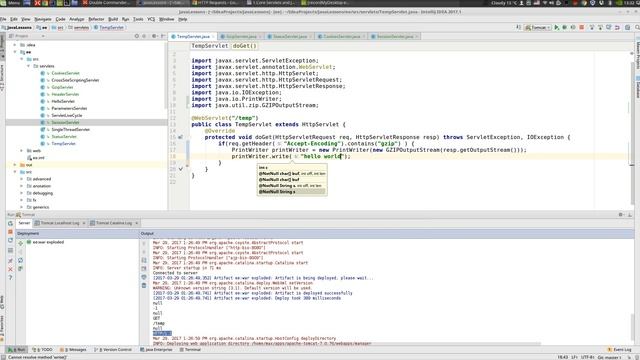Open Run panel settings gear icon
The height and width of the screenshot is (360, 640).
tap(621, 215)
